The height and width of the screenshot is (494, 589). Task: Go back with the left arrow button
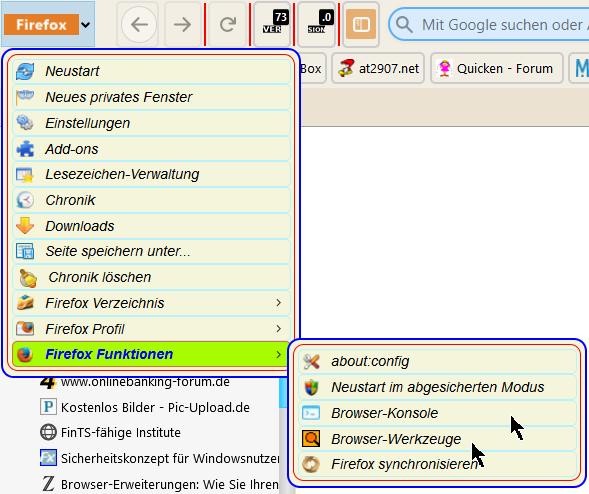[139, 25]
